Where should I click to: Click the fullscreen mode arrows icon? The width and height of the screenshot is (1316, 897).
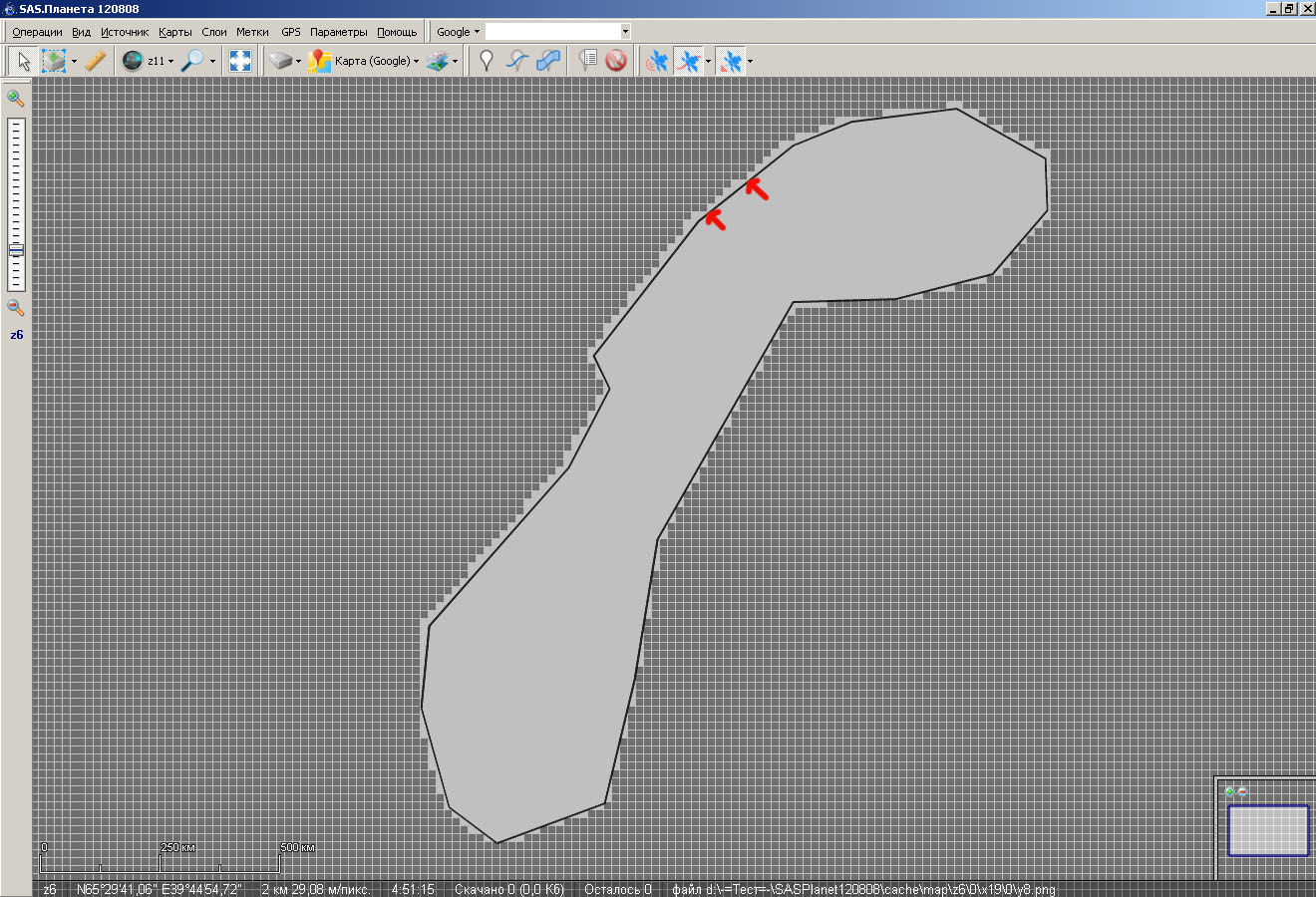pos(240,61)
